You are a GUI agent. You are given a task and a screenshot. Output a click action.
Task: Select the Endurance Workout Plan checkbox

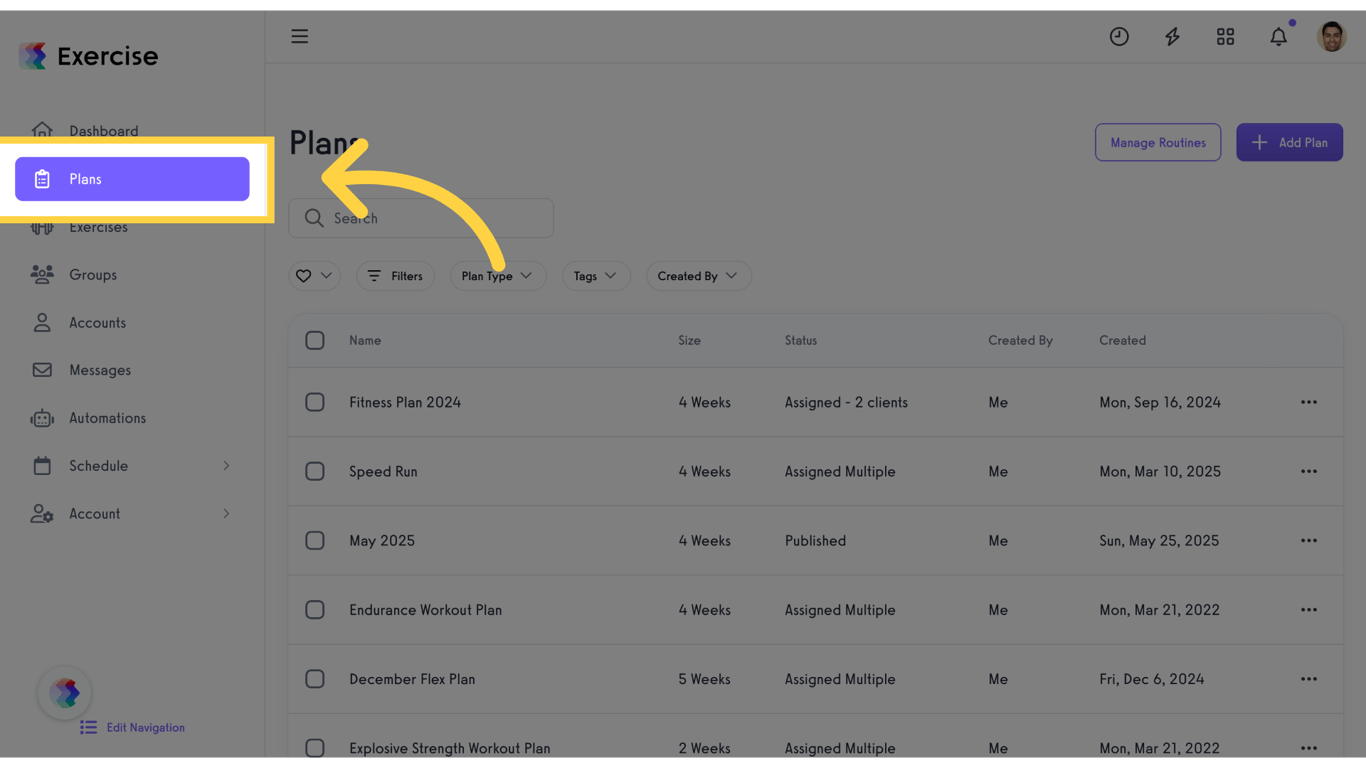click(x=315, y=610)
